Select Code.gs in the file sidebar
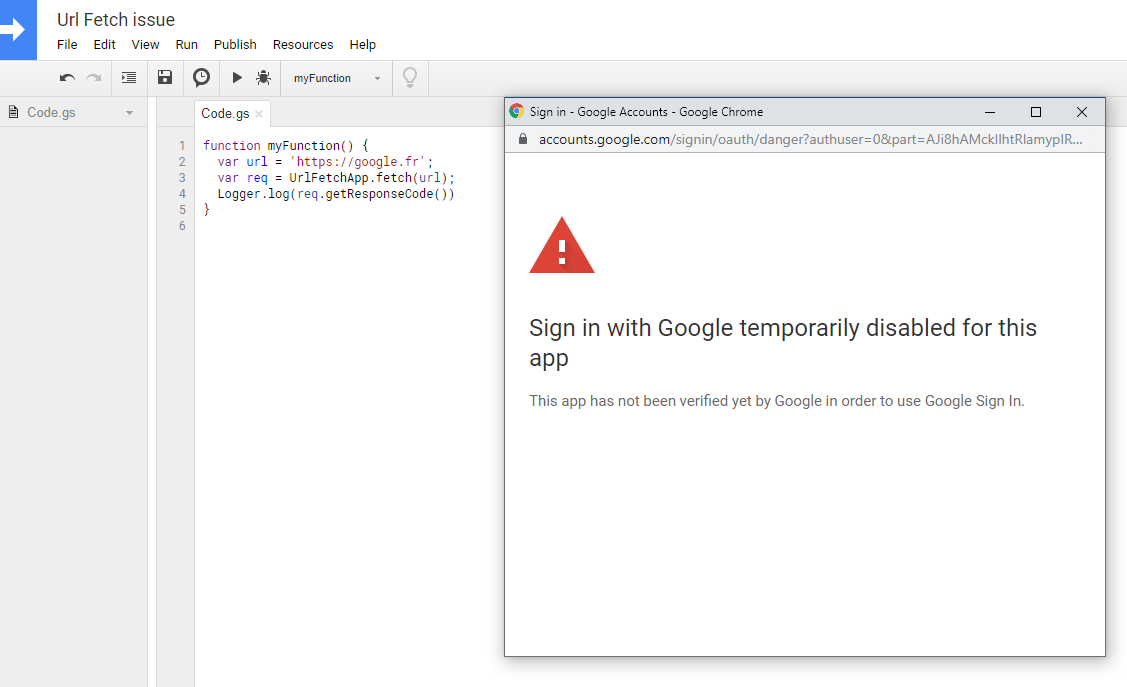Viewport: 1127px width, 687px height. pos(51,113)
